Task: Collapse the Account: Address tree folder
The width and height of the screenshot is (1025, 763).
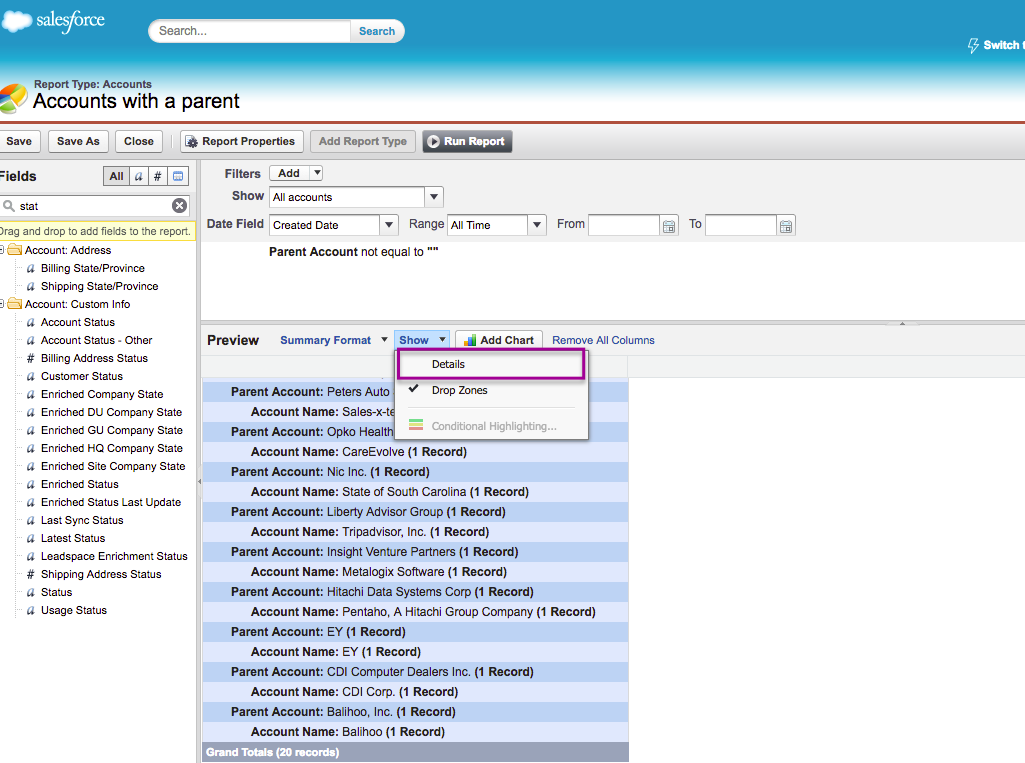Action: [x=1, y=250]
